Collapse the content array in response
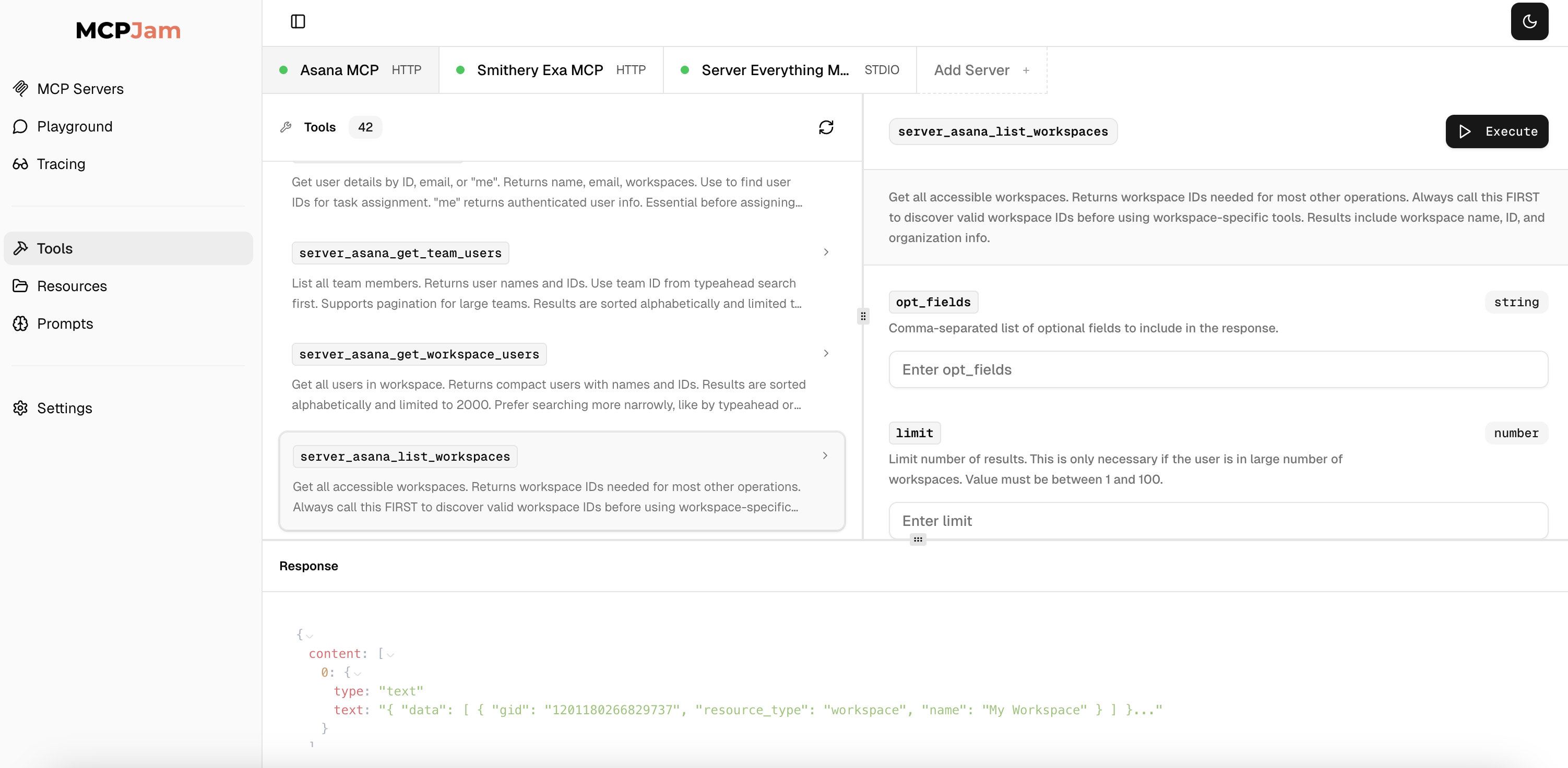 (391, 655)
